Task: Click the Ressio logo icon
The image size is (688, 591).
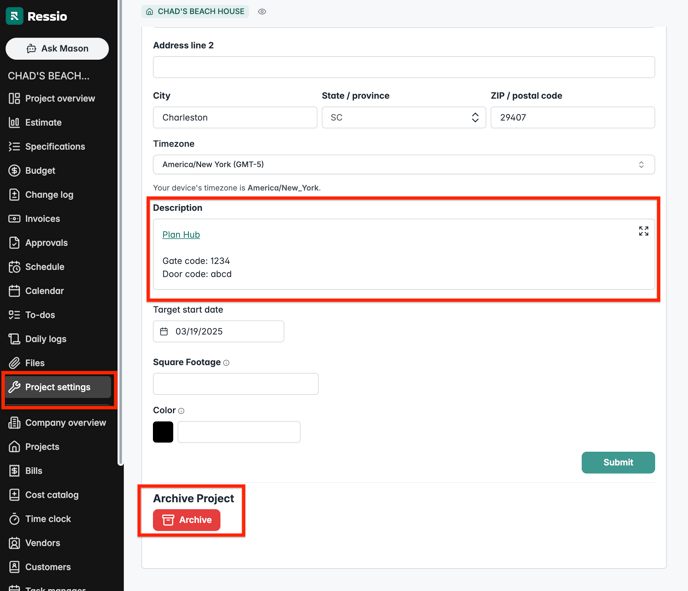Action: tap(15, 16)
